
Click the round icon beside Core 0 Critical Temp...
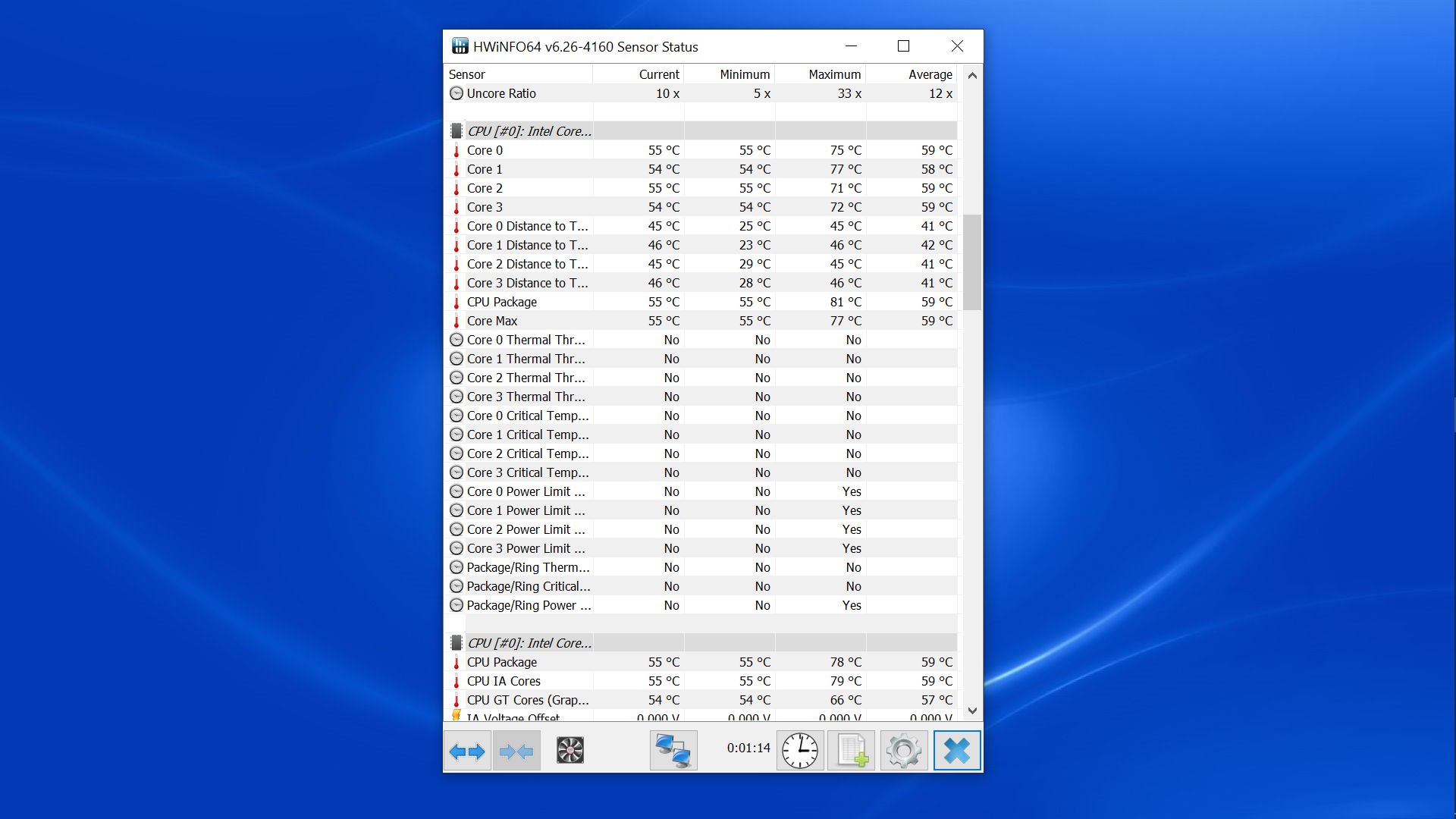coord(457,416)
